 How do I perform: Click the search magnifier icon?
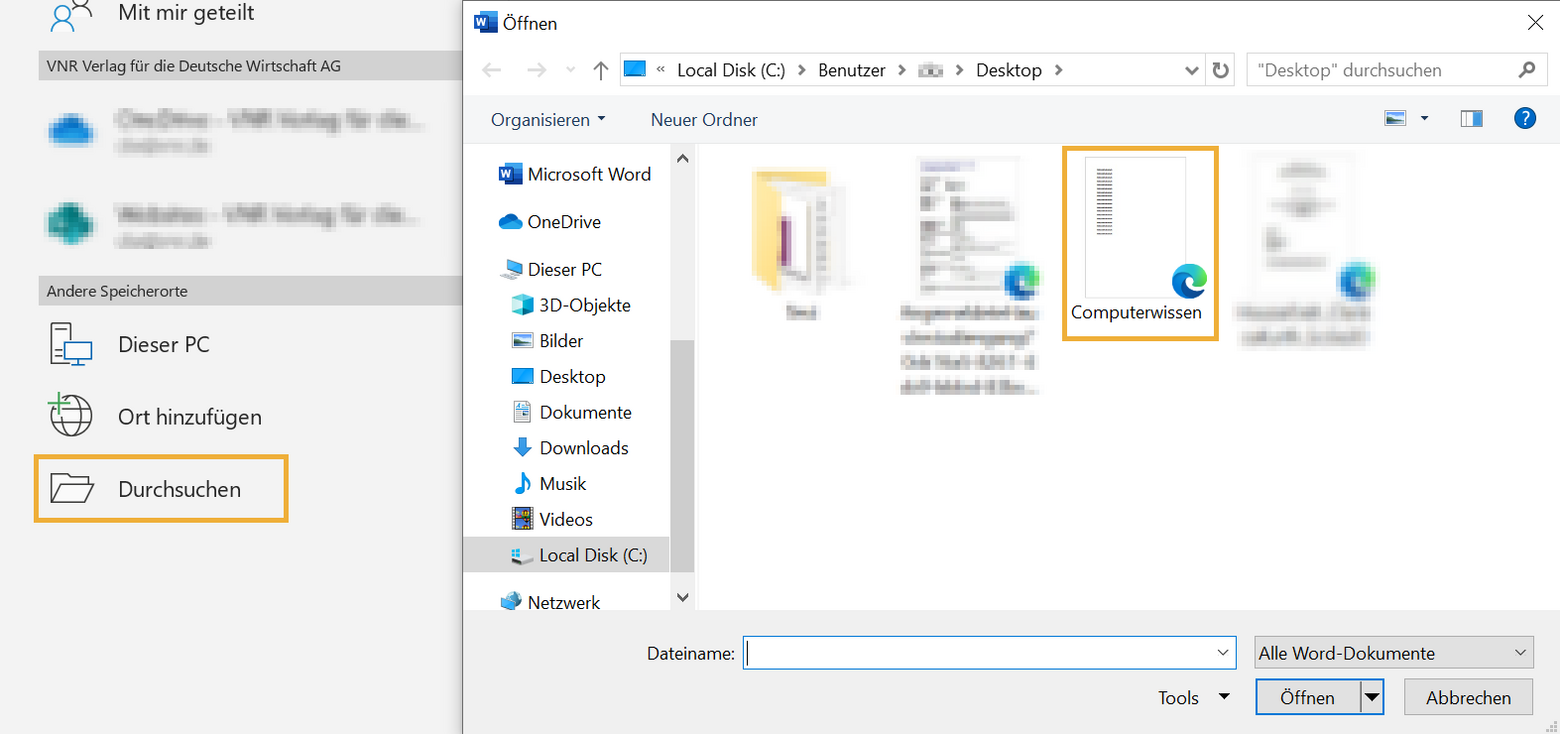(1526, 70)
